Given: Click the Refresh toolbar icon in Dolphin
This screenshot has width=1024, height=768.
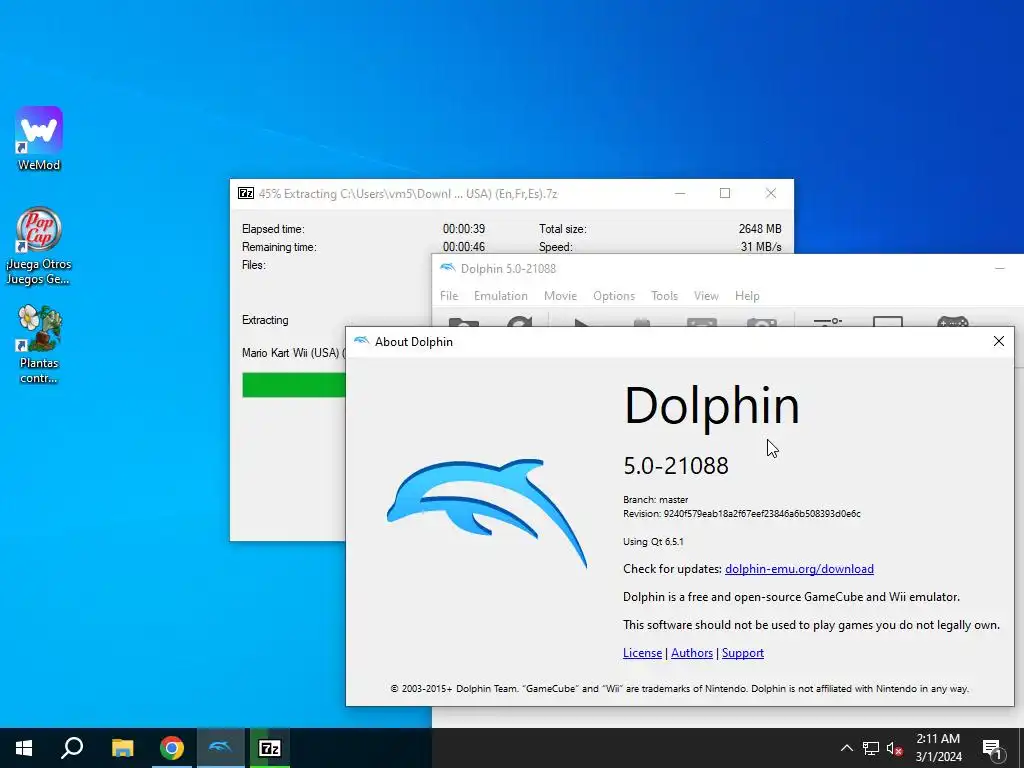Looking at the screenshot, I should 520,322.
